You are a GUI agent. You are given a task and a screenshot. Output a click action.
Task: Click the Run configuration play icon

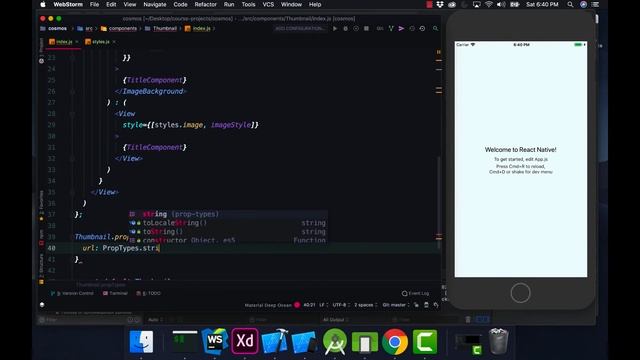tap(335, 29)
